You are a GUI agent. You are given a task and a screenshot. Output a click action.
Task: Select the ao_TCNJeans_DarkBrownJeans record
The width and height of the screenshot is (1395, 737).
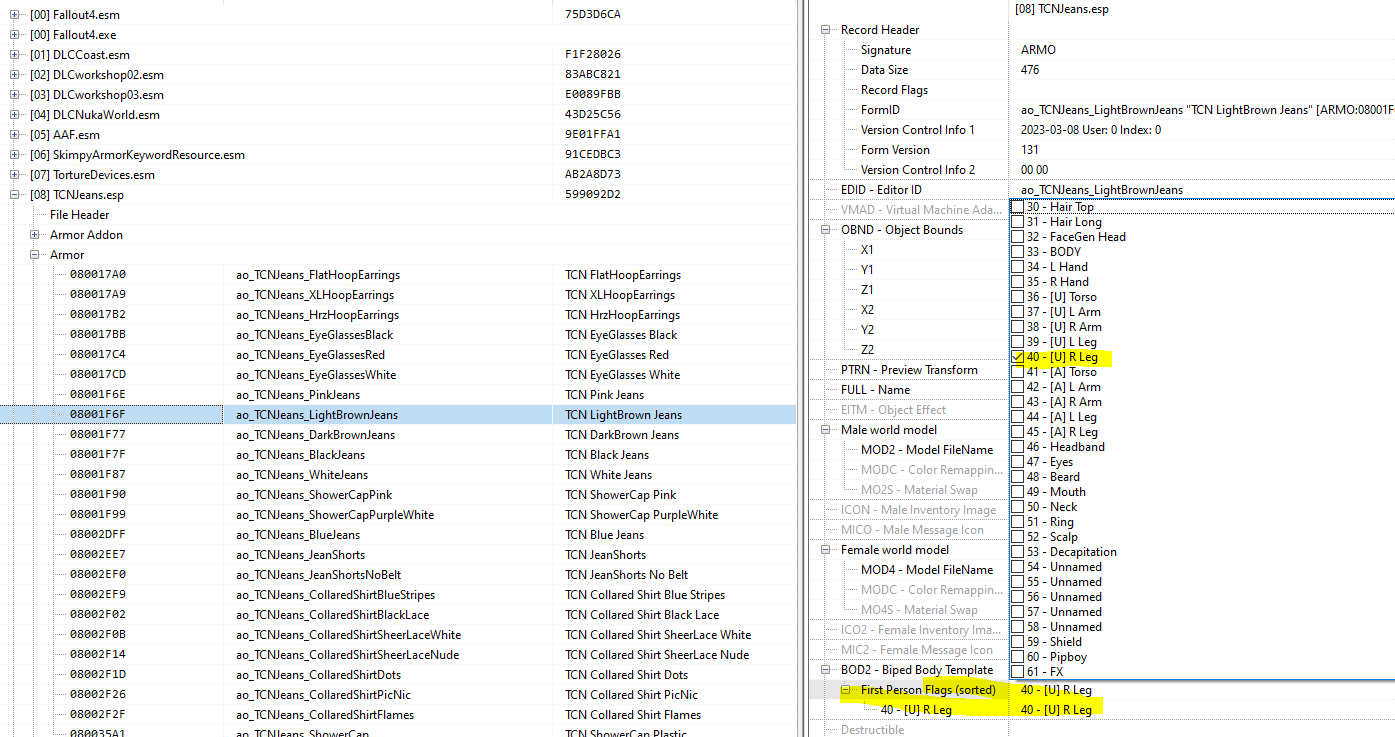tap(315, 435)
